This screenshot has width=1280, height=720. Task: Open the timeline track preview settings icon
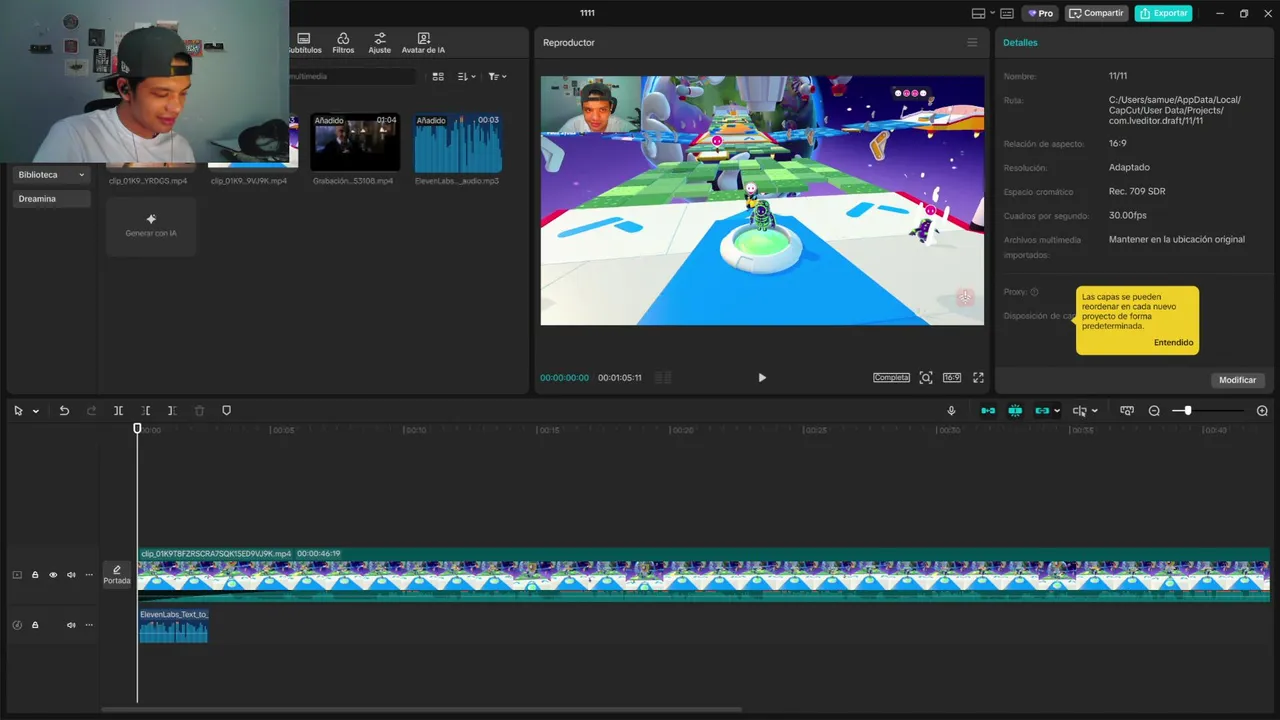click(1127, 411)
